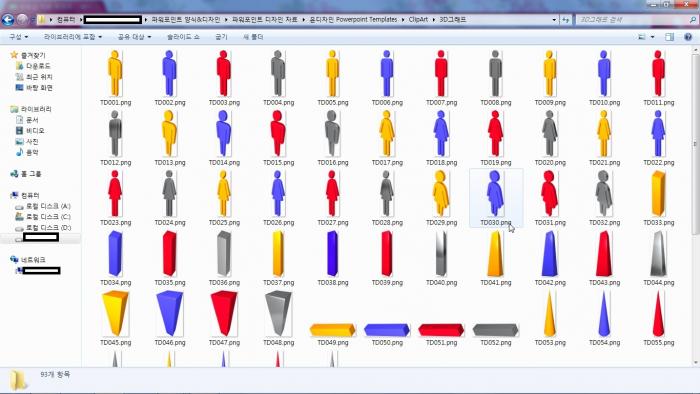700x394 pixels.
Task: Toggle the preview pane icon
Action: (x=669, y=37)
